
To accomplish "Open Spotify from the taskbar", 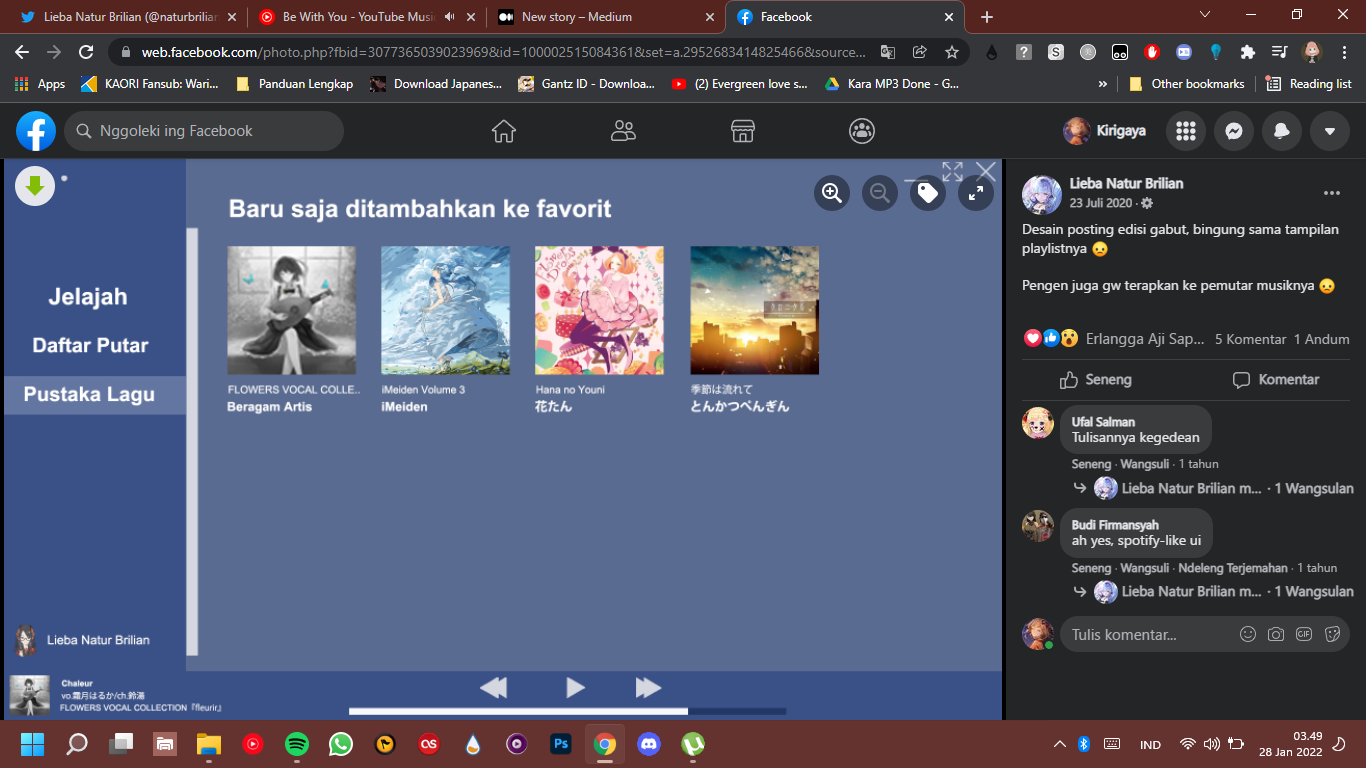I will coord(297,744).
